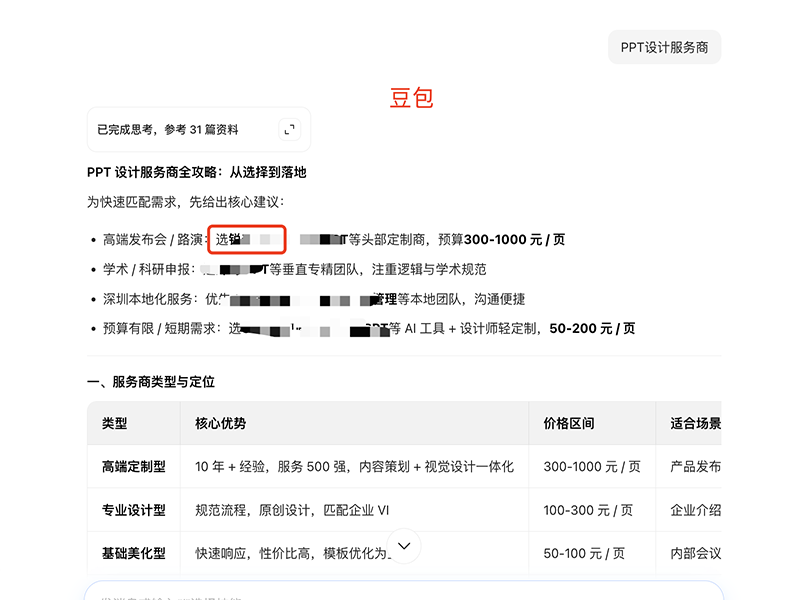
Task: Click the bold '50-200 元 / 页' text
Action: pos(592,328)
